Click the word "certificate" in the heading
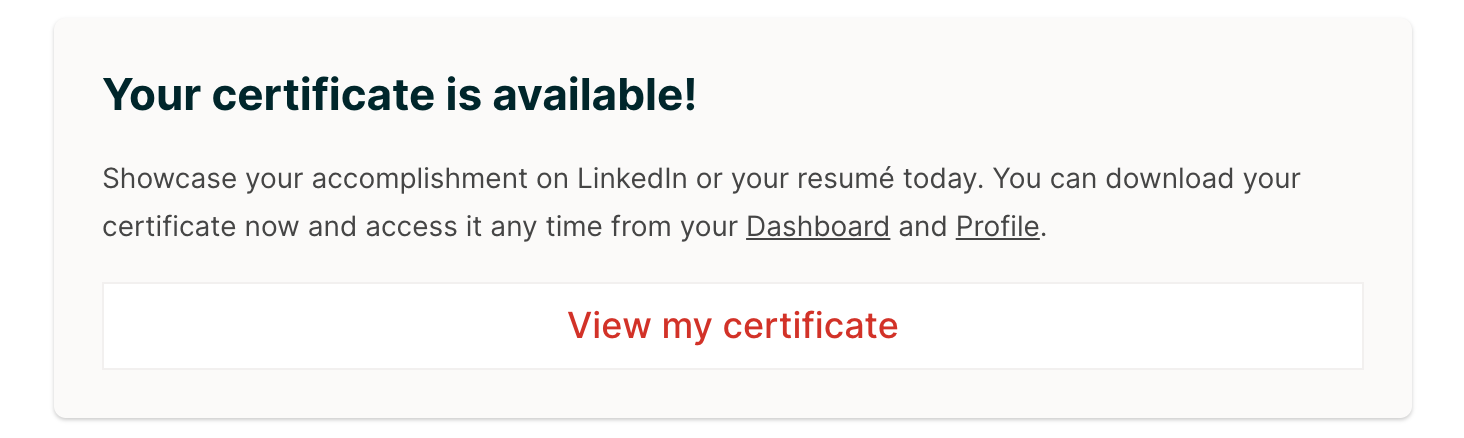This screenshot has height=438, width=1464. click(x=322, y=95)
